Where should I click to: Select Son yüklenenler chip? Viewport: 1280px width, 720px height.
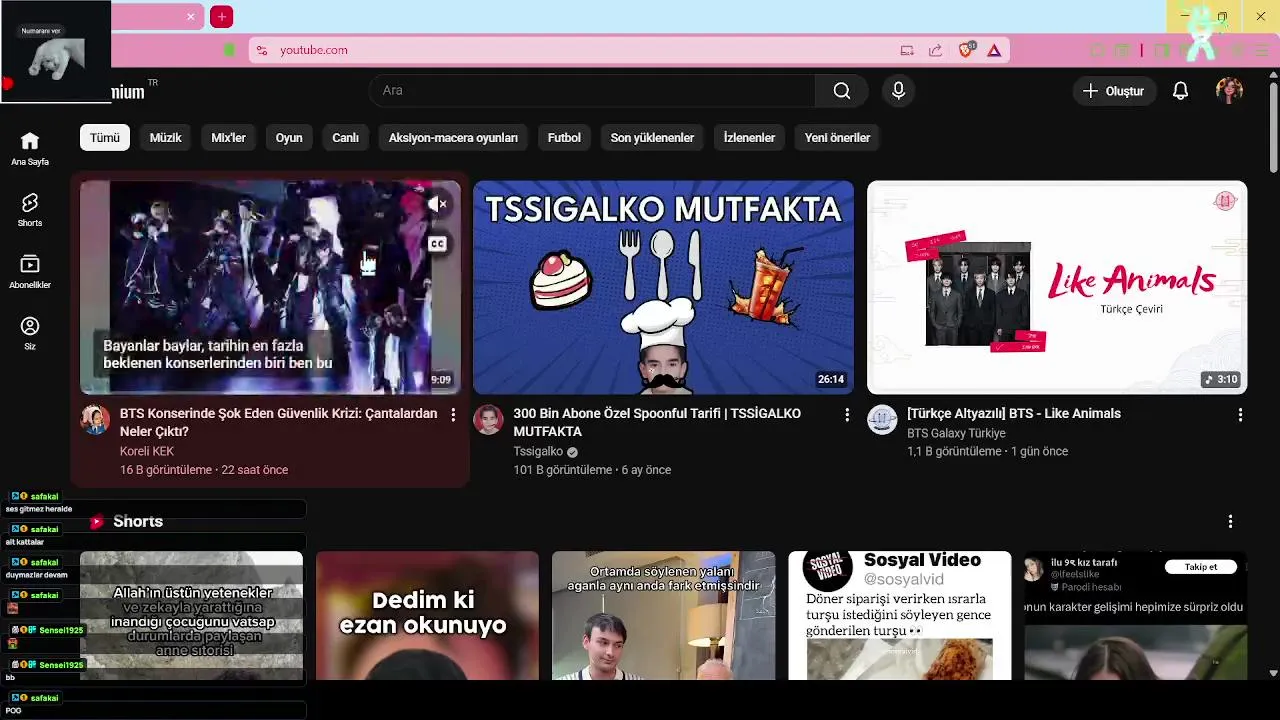[652, 138]
